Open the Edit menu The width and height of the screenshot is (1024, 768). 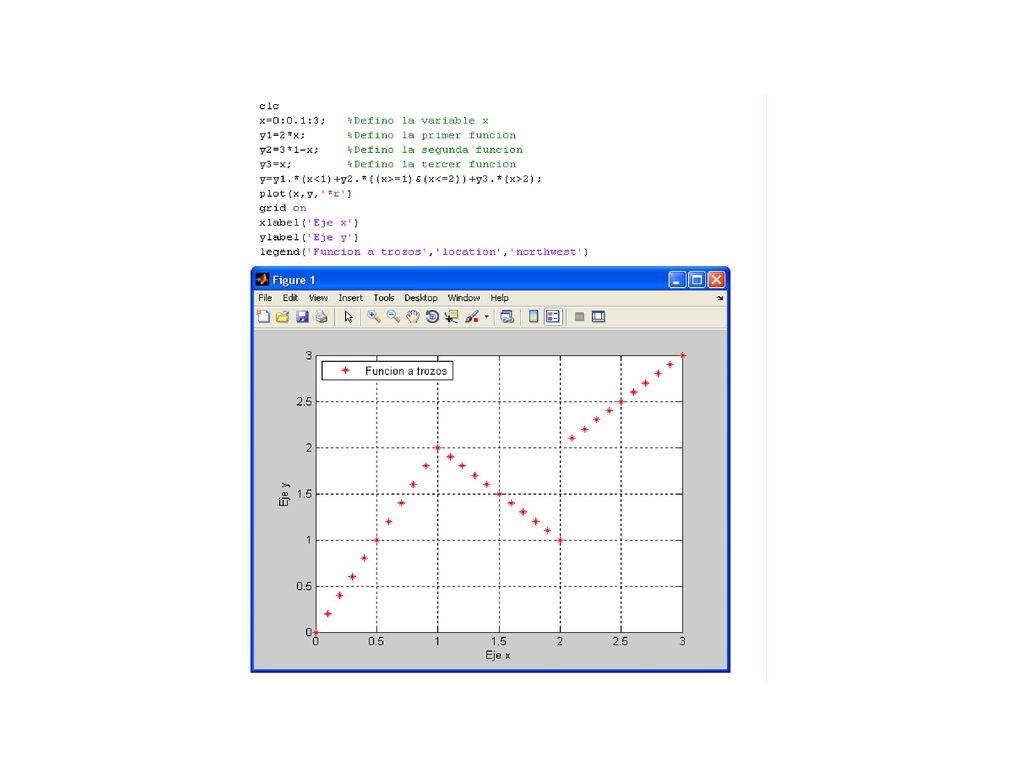290,298
